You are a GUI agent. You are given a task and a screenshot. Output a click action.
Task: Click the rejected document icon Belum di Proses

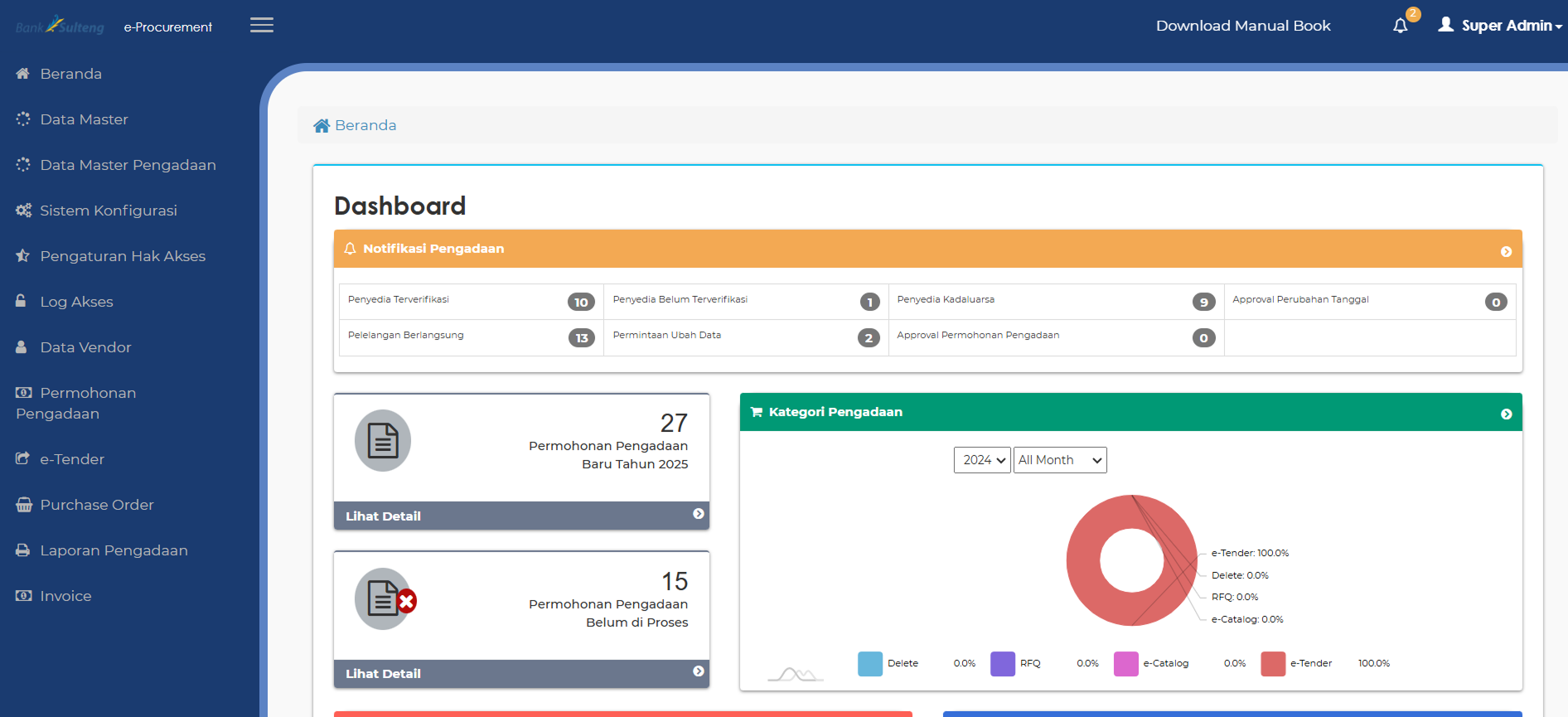point(385,598)
